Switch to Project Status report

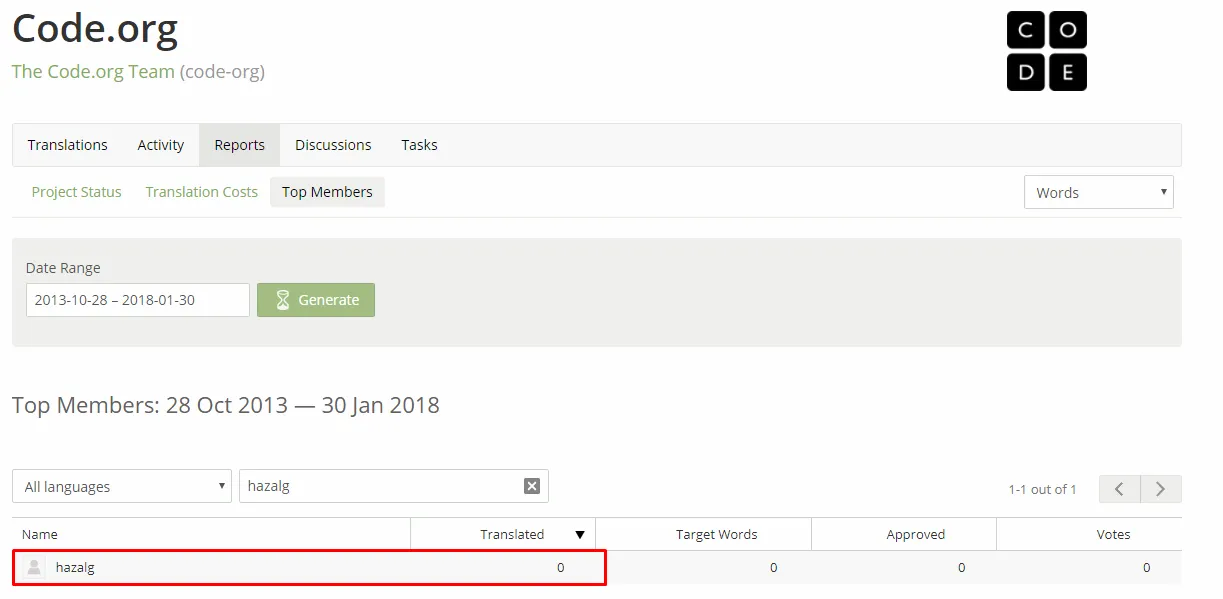point(77,192)
